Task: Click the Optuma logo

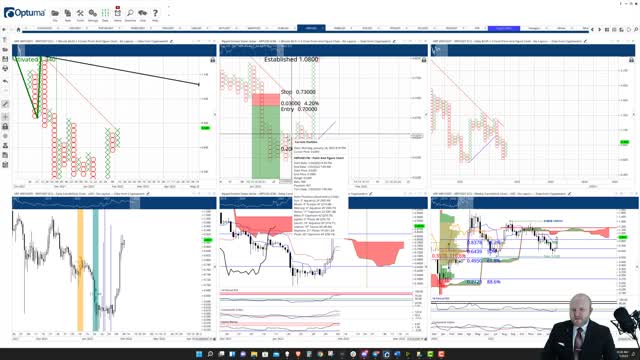Action: pos(24,13)
